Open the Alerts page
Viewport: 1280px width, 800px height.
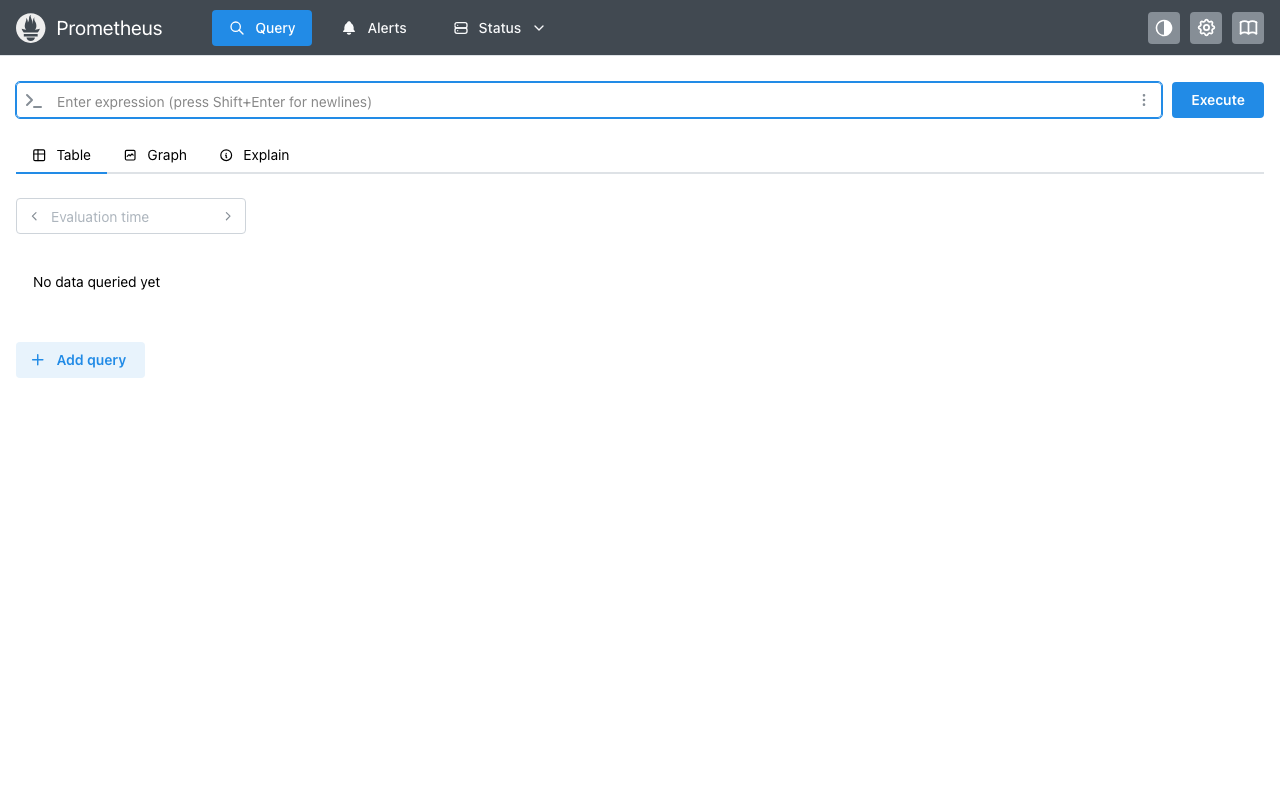[374, 28]
